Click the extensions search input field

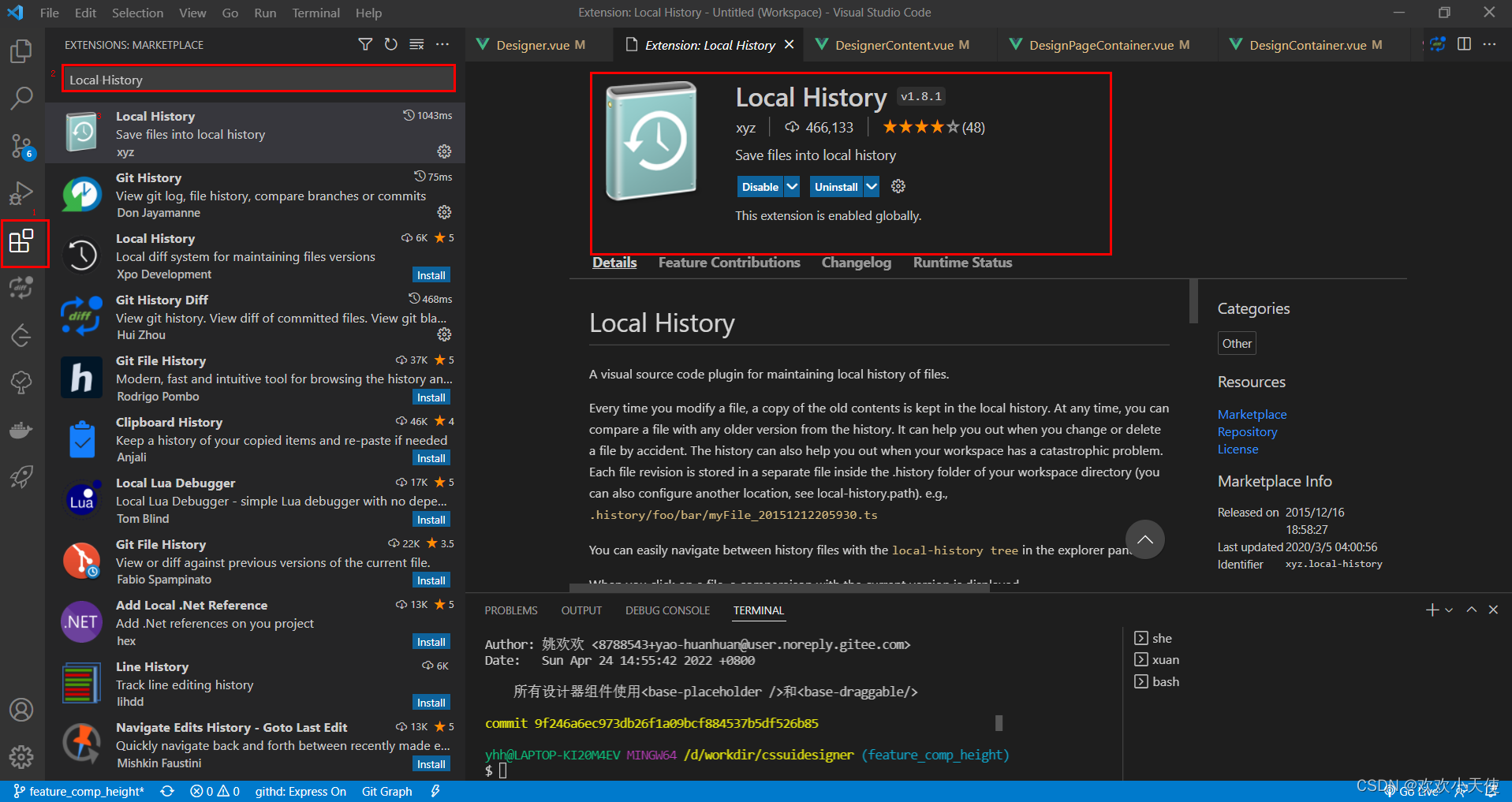259,79
